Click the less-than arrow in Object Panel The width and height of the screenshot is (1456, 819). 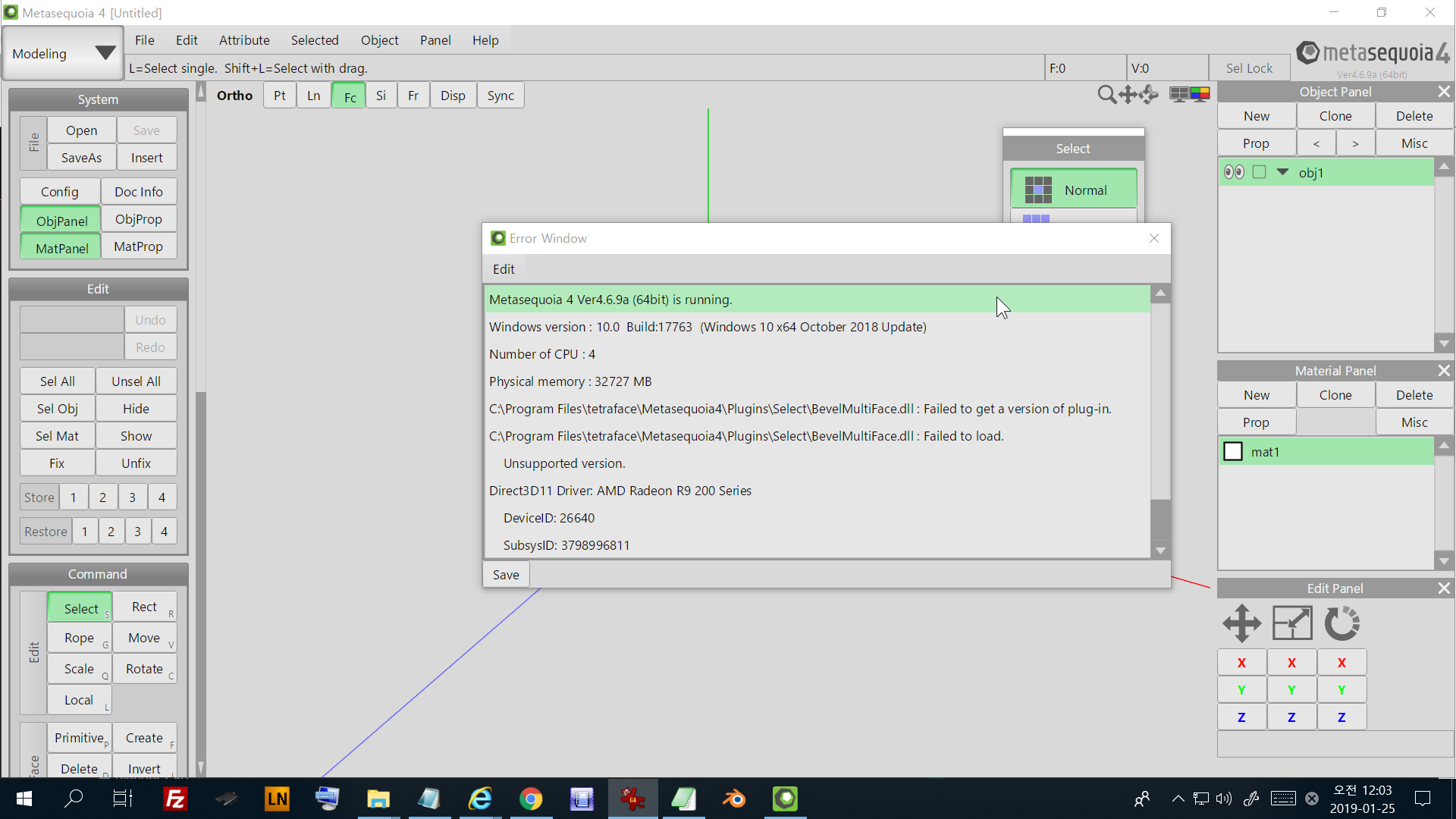(1316, 143)
